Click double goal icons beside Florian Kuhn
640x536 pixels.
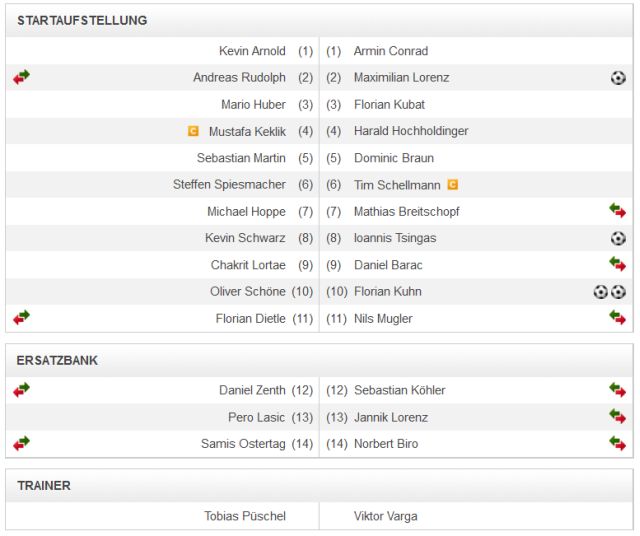pyautogui.click(x=609, y=292)
